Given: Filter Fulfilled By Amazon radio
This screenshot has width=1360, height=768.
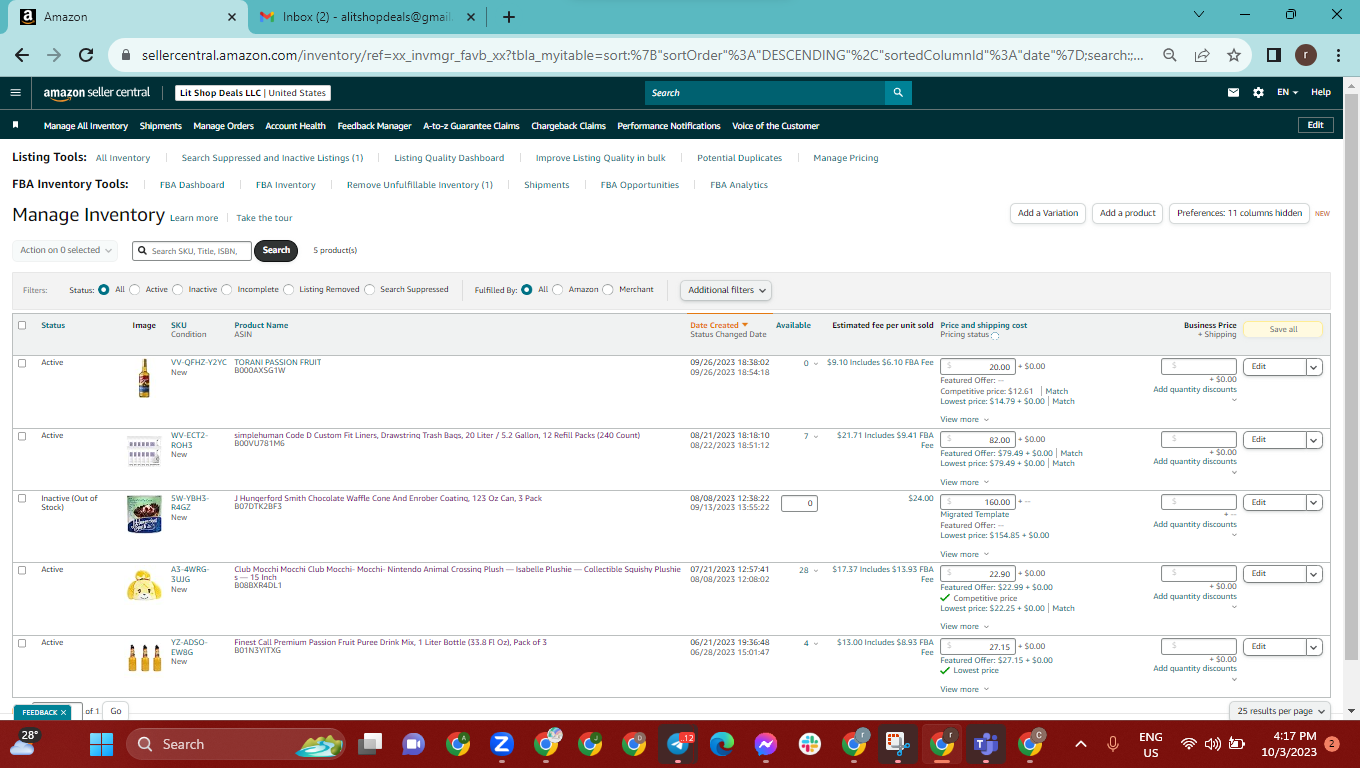Looking at the screenshot, I should 558,290.
